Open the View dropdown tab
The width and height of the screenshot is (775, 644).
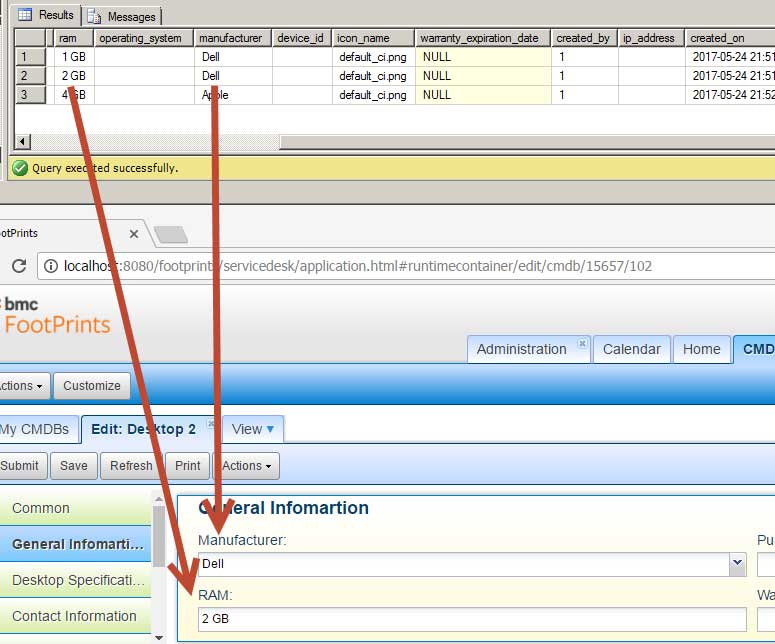(253, 429)
